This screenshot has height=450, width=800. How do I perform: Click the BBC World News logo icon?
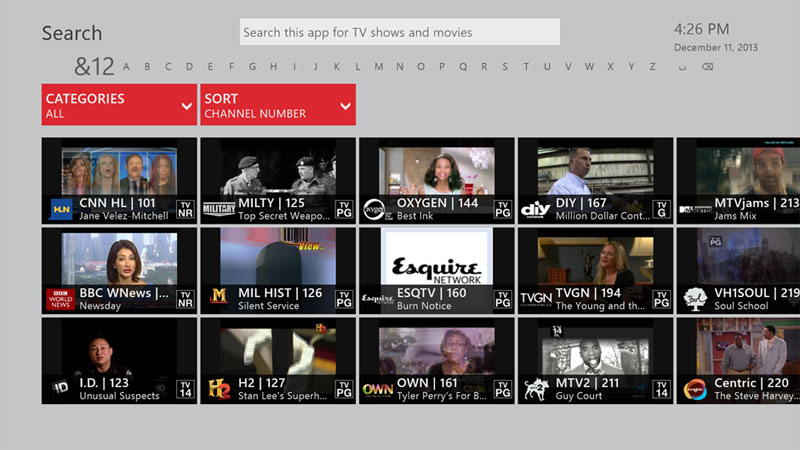click(60, 299)
